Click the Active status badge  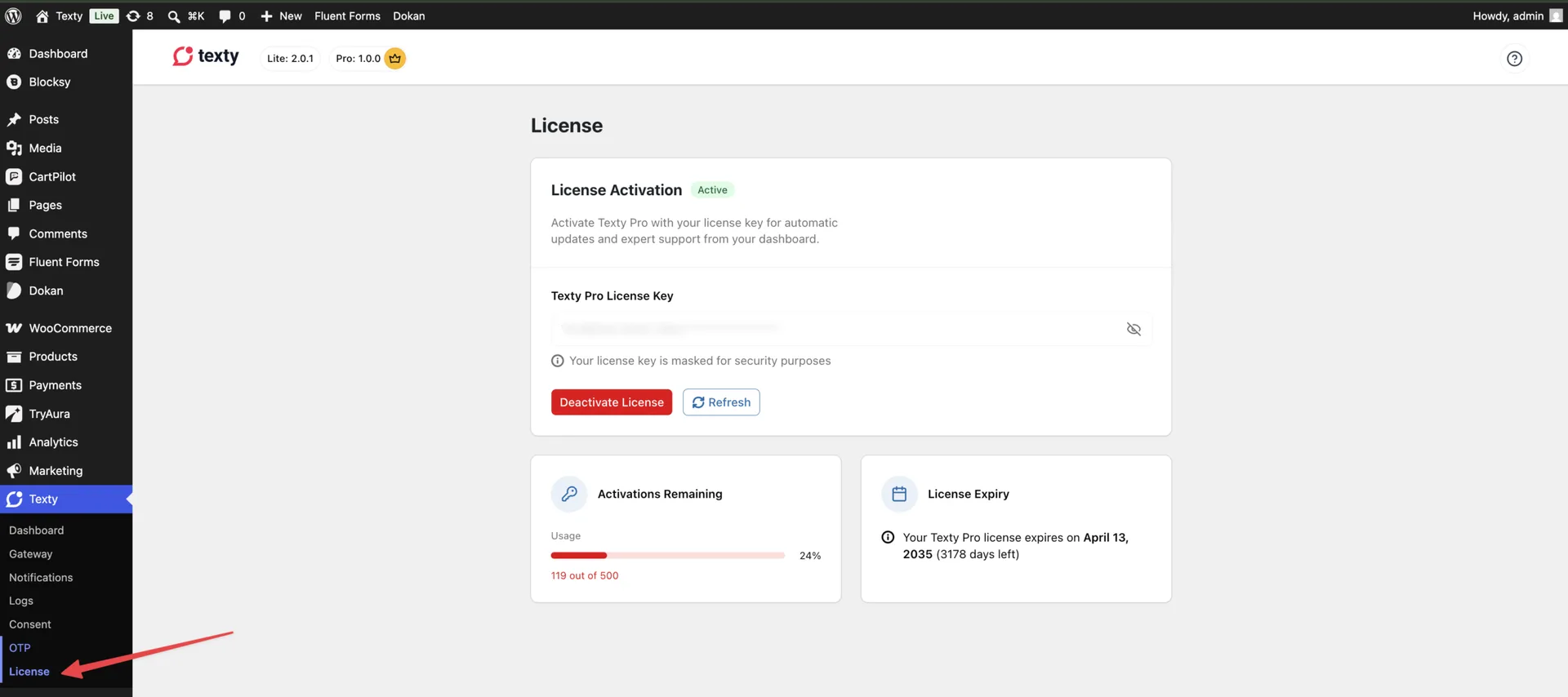[x=712, y=190]
